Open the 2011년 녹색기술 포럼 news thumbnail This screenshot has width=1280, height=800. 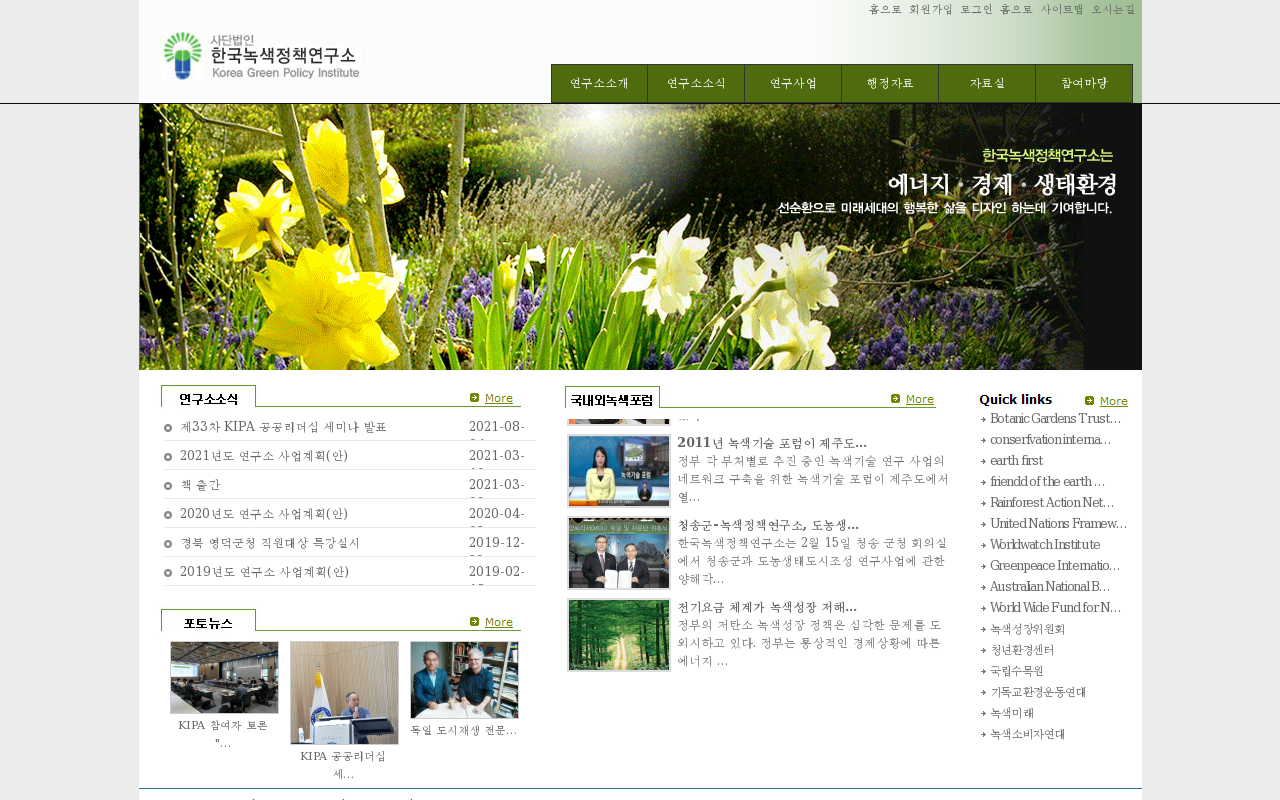[619, 471]
